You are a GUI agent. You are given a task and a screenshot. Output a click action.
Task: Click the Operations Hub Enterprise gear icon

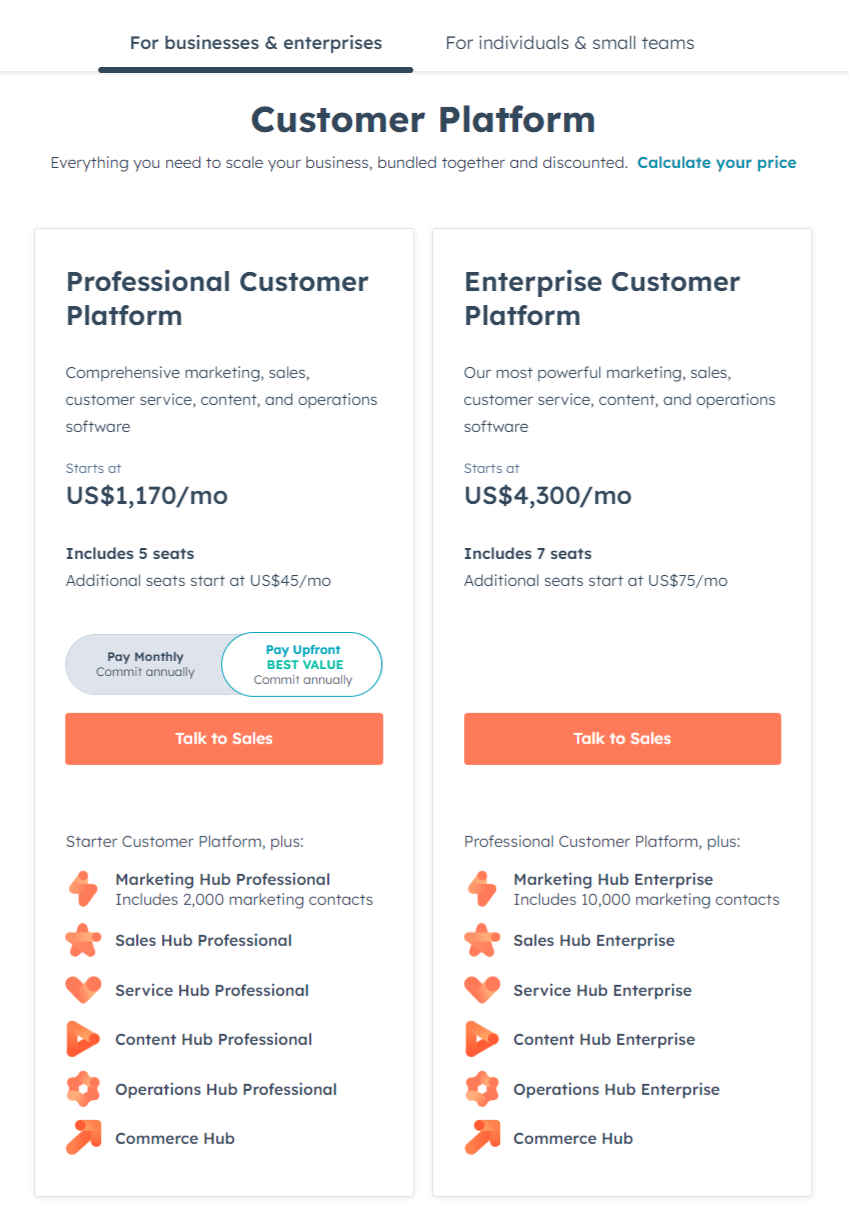tap(482, 1089)
